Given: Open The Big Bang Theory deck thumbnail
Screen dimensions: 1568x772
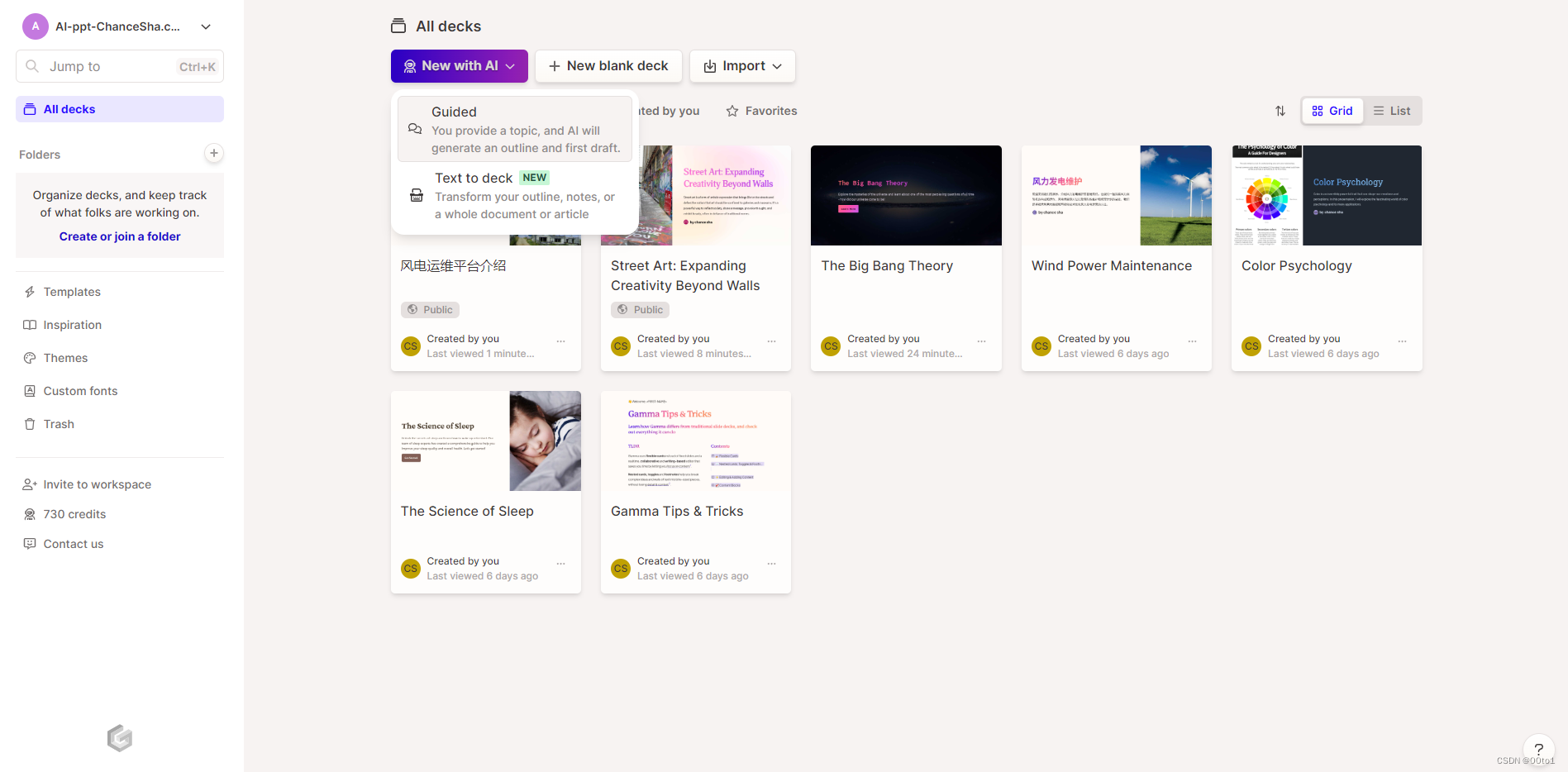Looking at the screenshot, I should [906, 195].
